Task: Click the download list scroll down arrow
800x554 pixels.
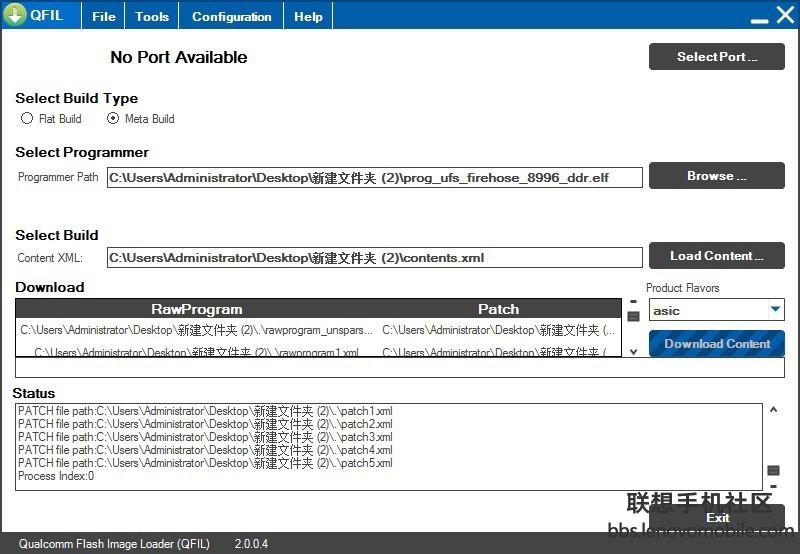Action: pos(633,351)
